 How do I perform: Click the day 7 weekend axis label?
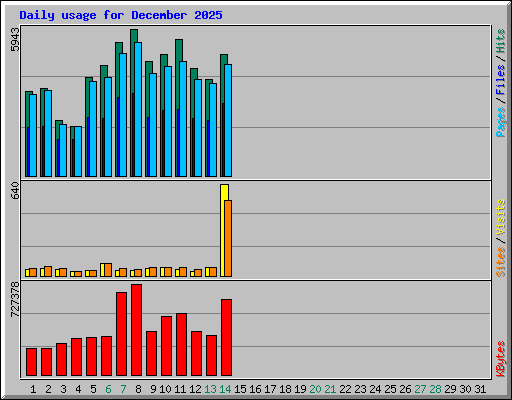[x=123, y=389]
